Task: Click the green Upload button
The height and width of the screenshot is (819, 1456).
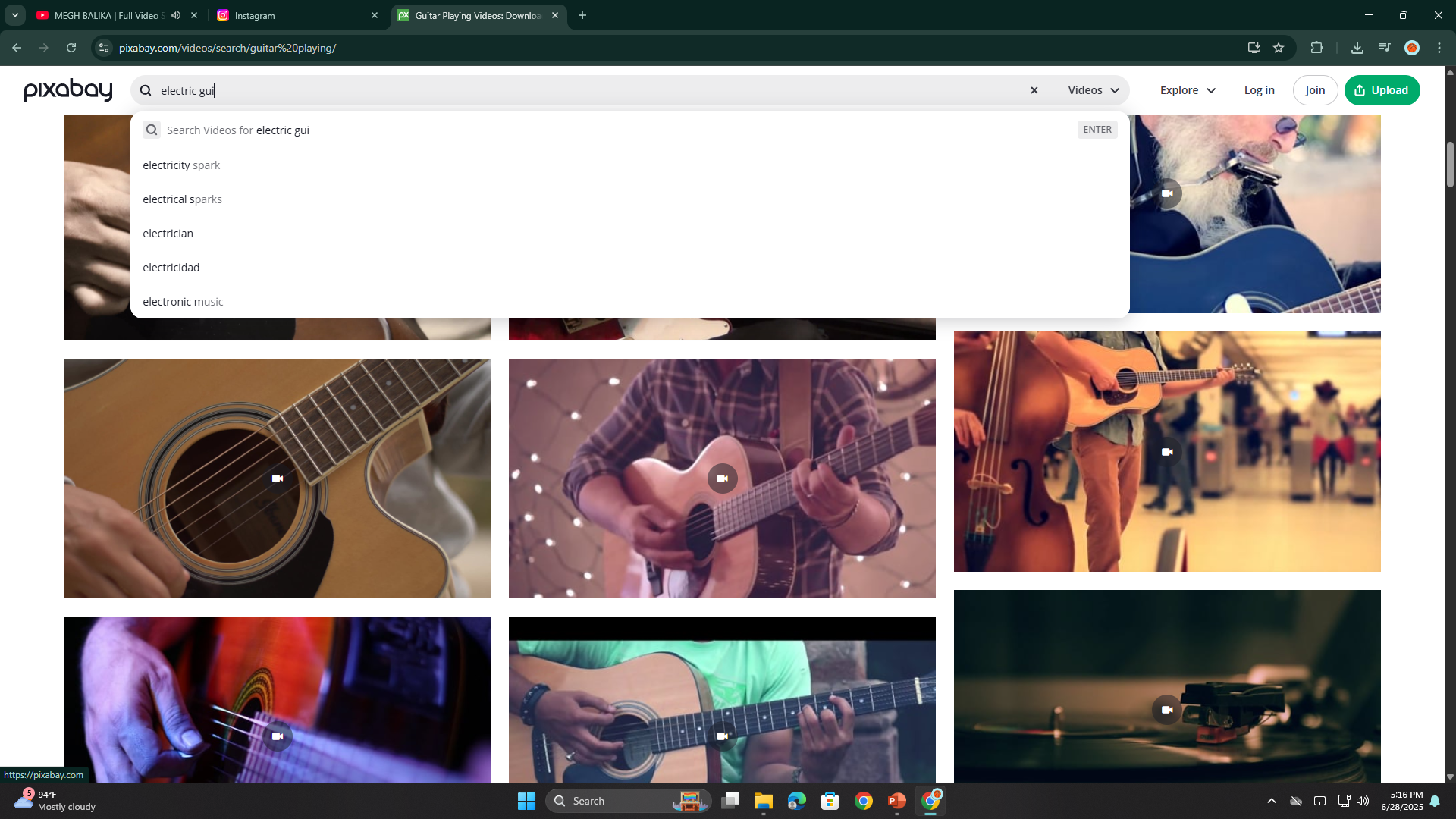Action: [1382, 90]
